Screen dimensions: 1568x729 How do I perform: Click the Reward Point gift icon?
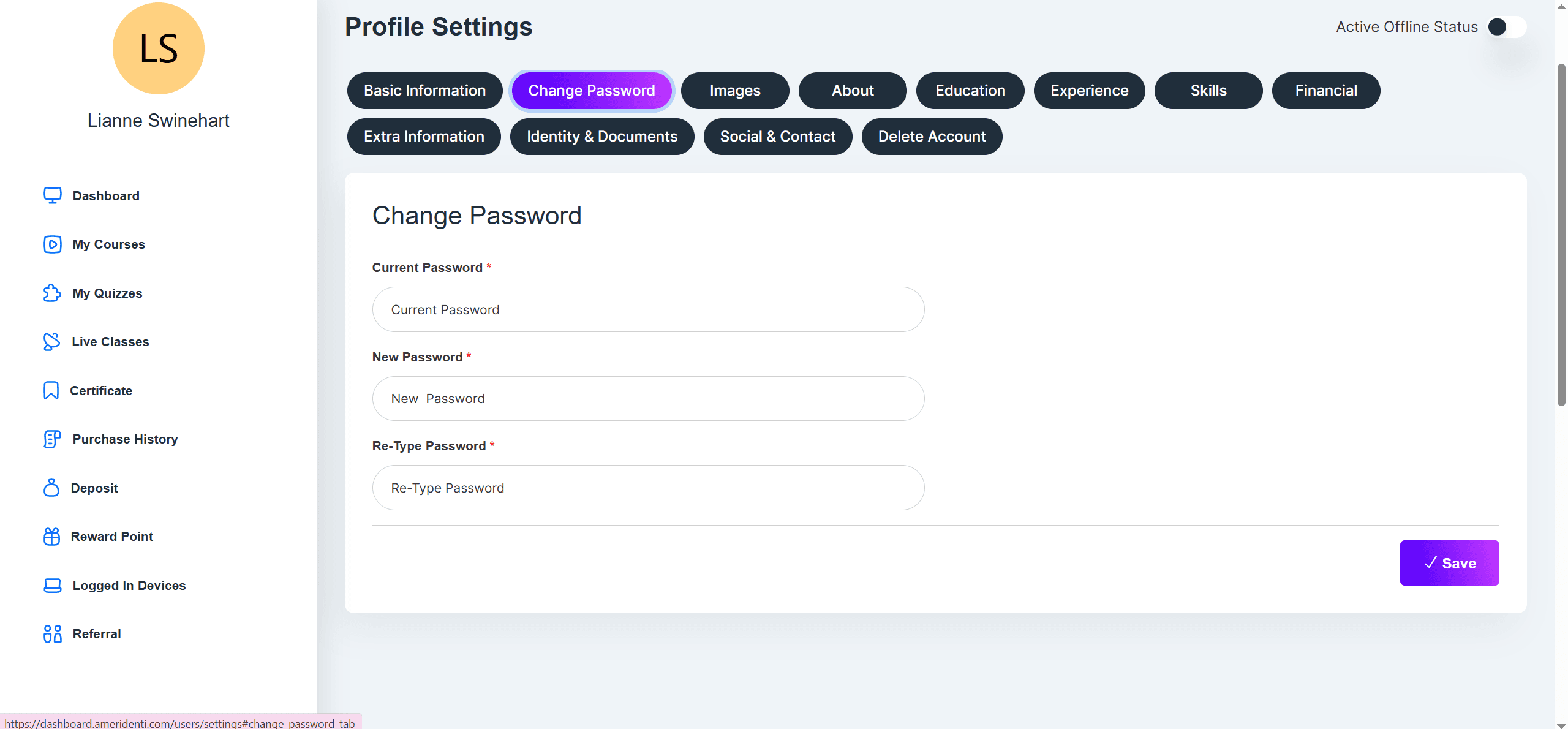(51, 537)
